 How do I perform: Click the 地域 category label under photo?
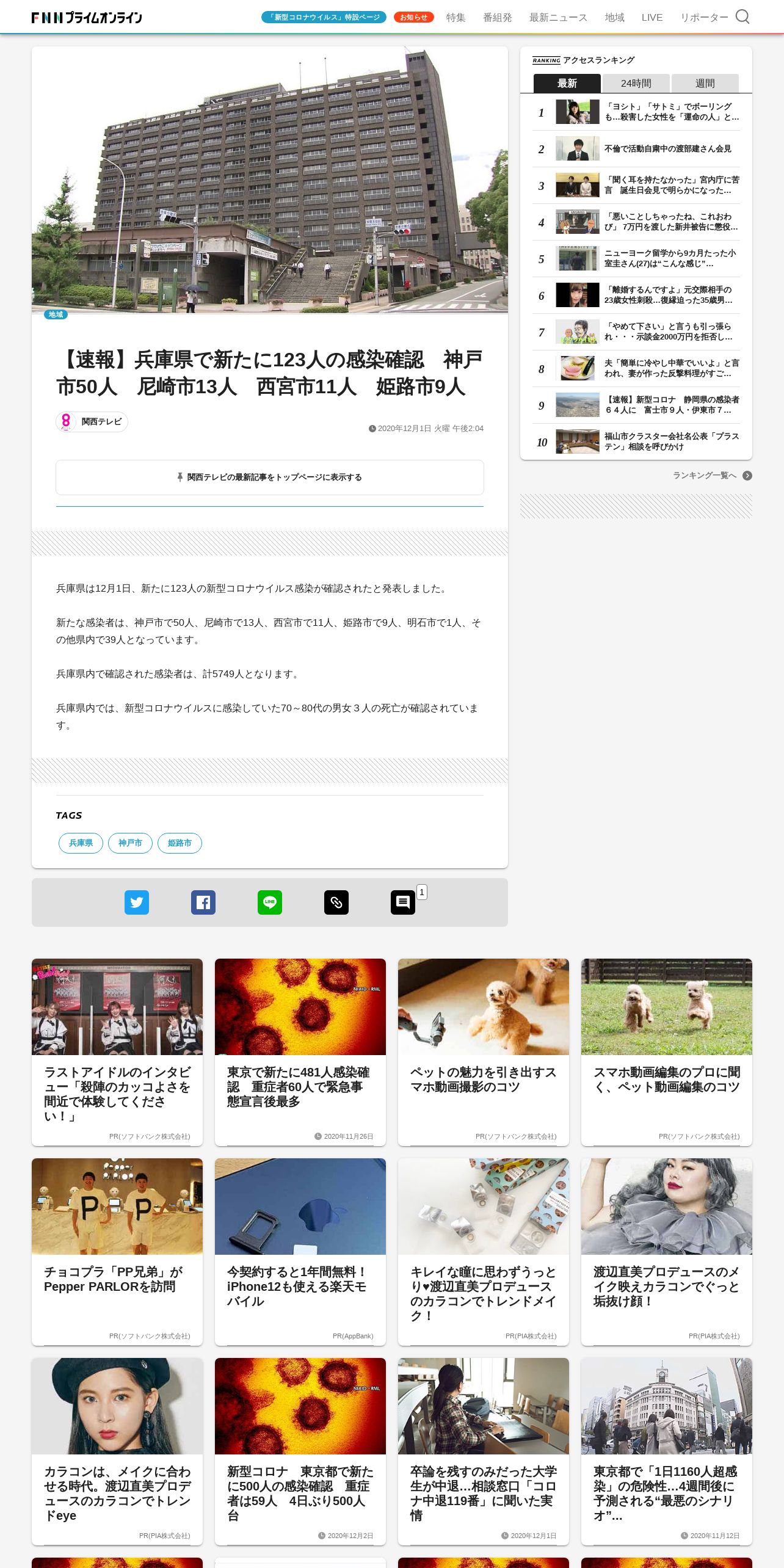point(56,314)
